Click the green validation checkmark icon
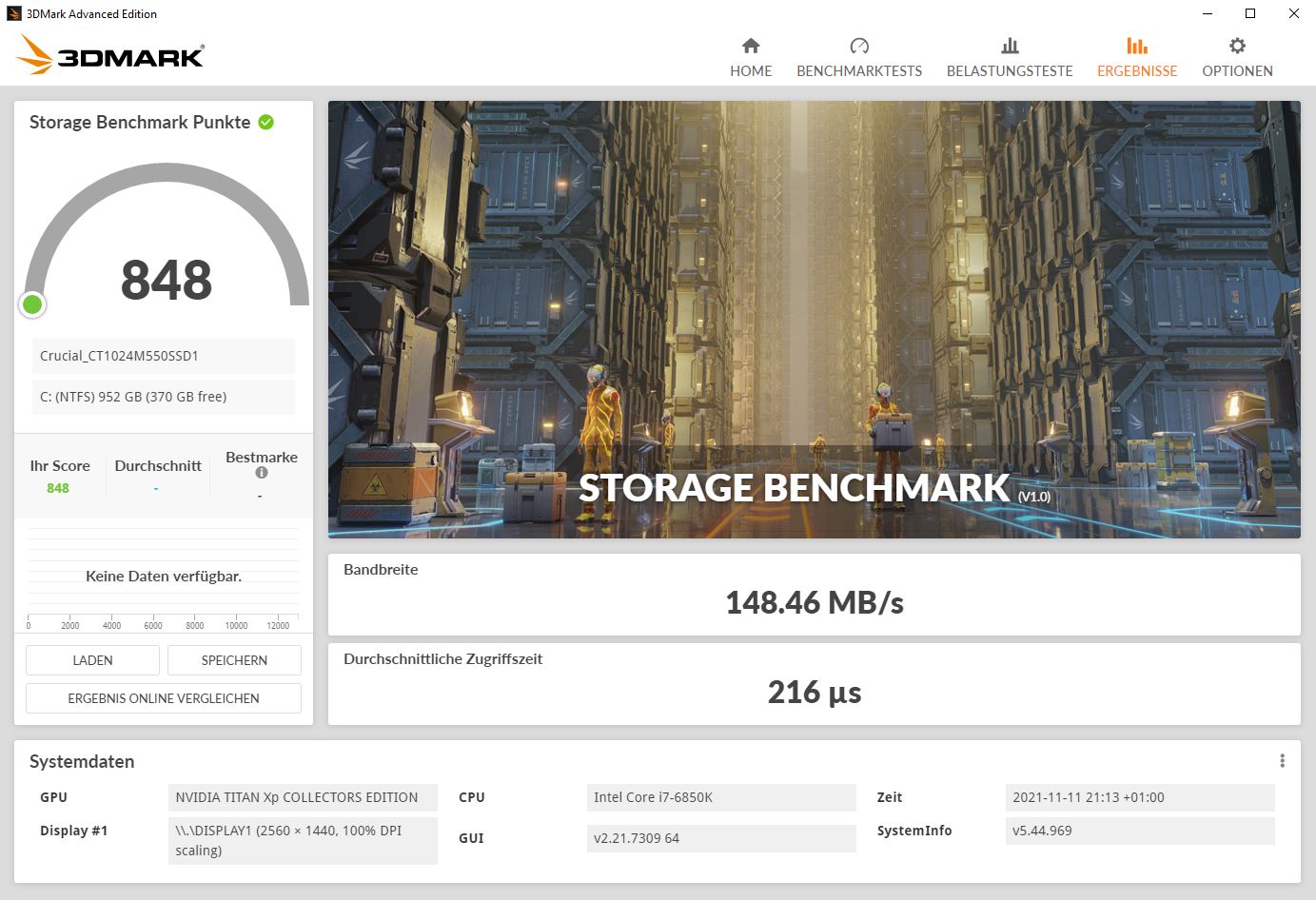1316x900 pixels. click(266, 122)
